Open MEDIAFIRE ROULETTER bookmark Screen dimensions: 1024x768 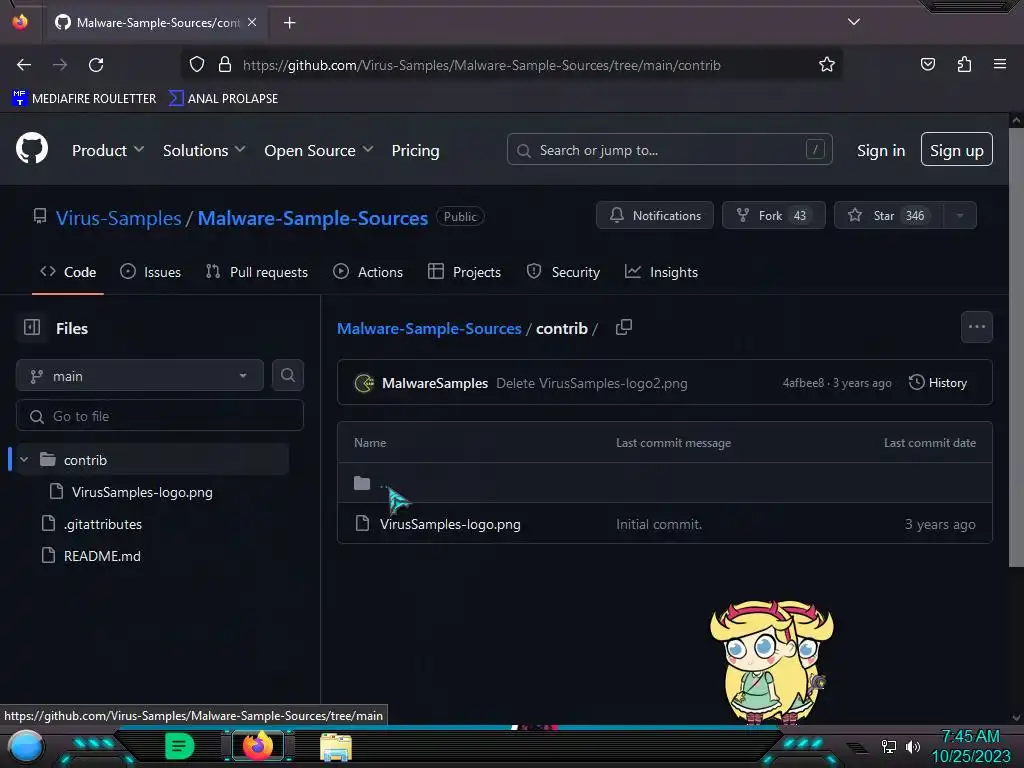point(84,99)
